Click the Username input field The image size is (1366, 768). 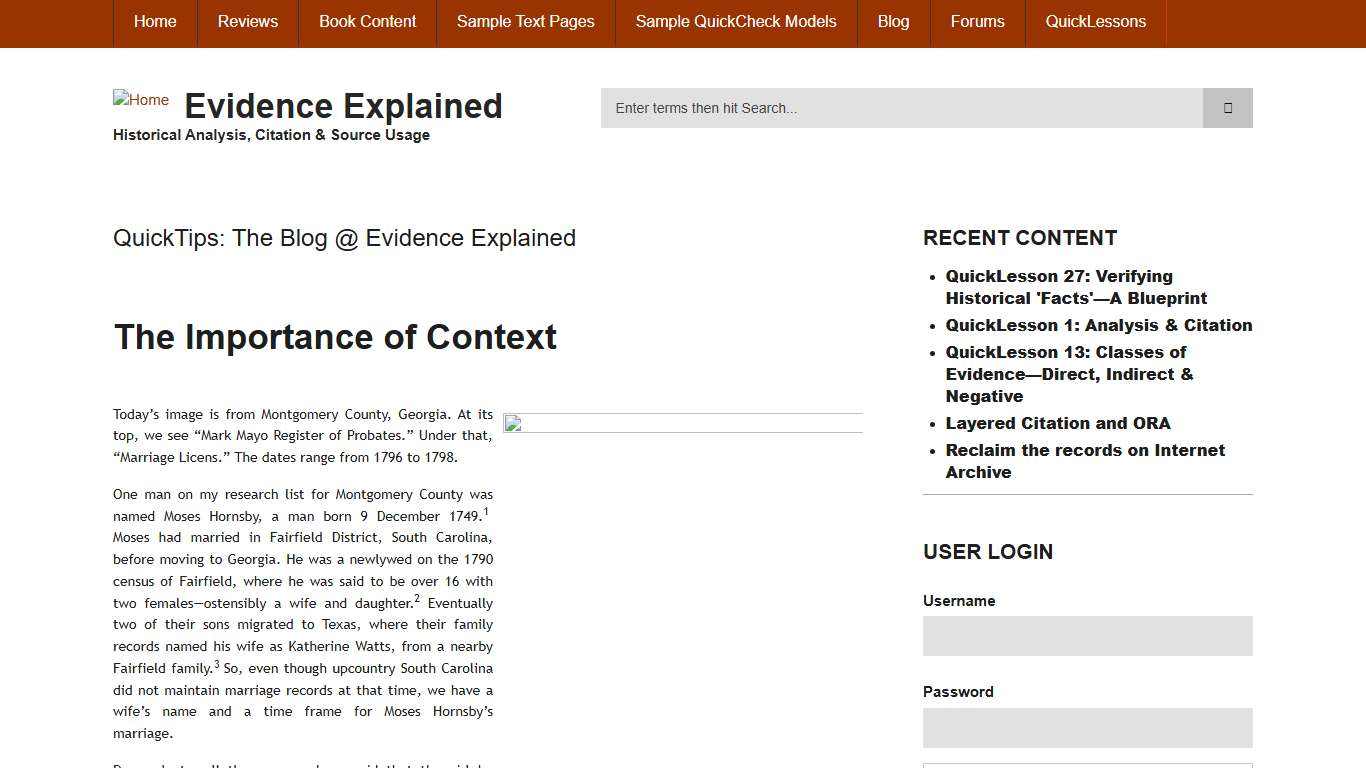[1087, 635]
